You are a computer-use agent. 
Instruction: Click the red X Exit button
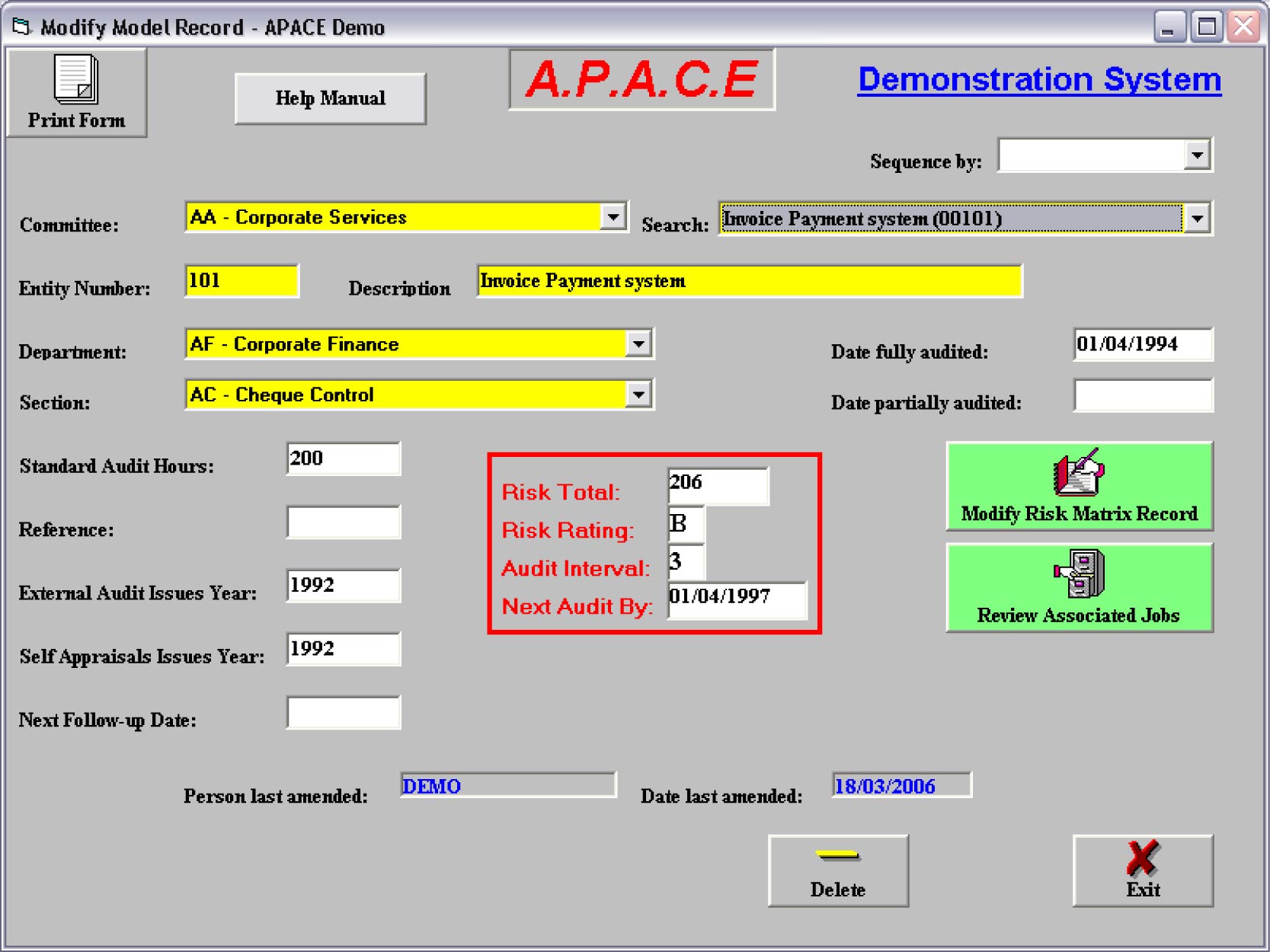(1142, 871)
